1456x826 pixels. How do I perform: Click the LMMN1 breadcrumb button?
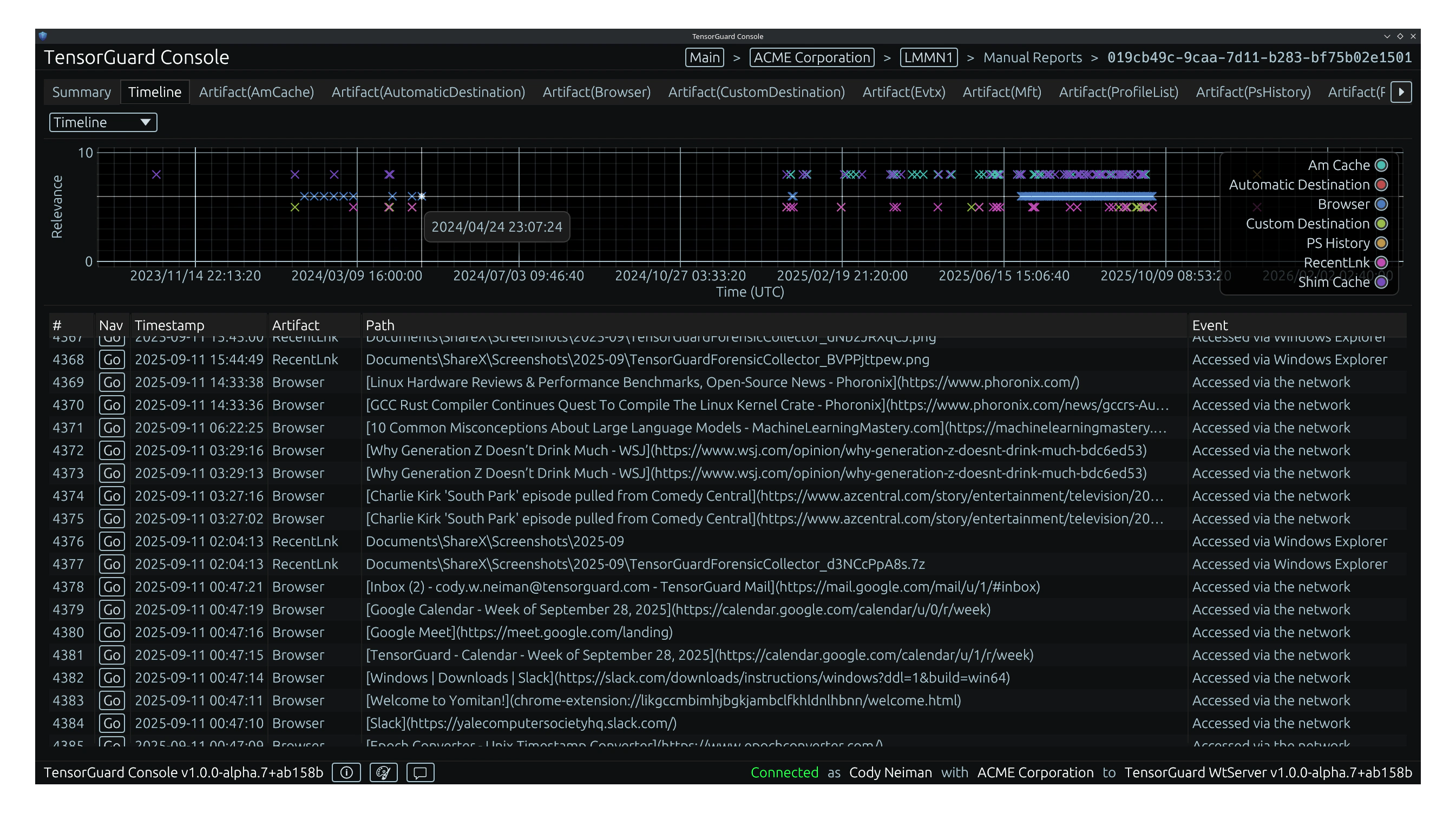(x=928, y=57)
